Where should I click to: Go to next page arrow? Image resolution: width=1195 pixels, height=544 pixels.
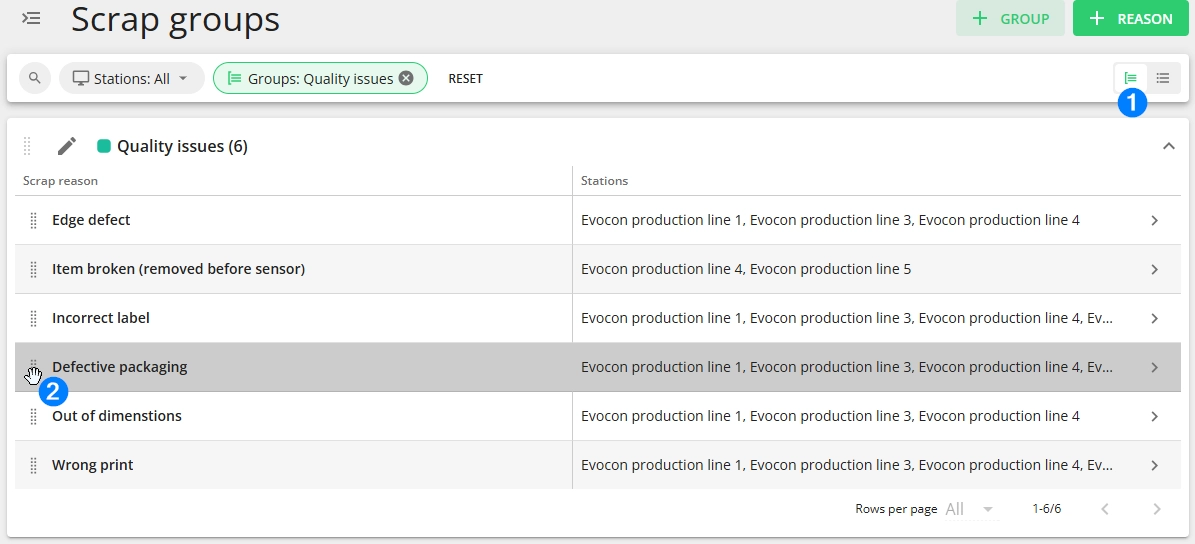tap(1156, 509)
